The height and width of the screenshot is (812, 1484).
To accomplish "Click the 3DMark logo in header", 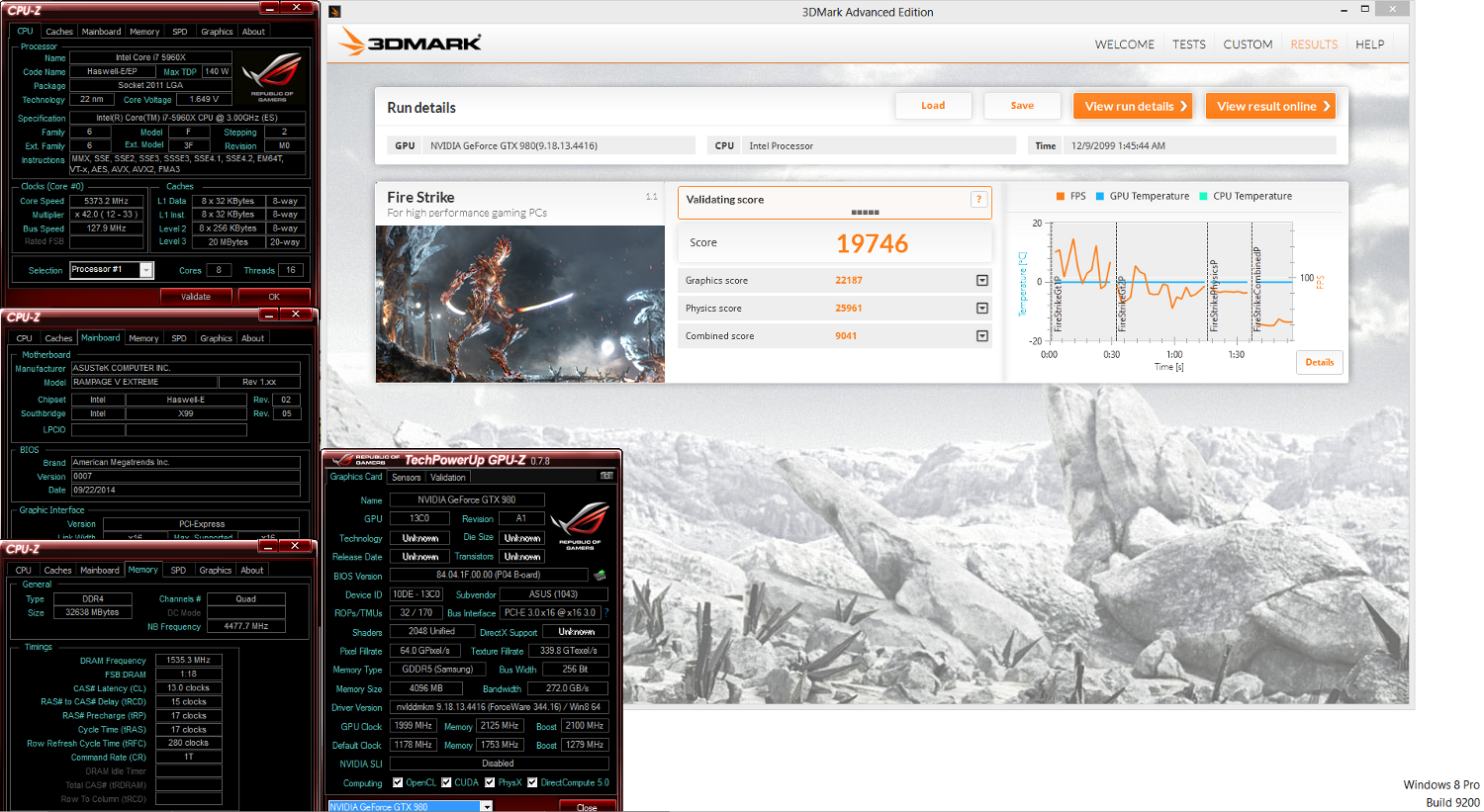I will coord(410,43).
